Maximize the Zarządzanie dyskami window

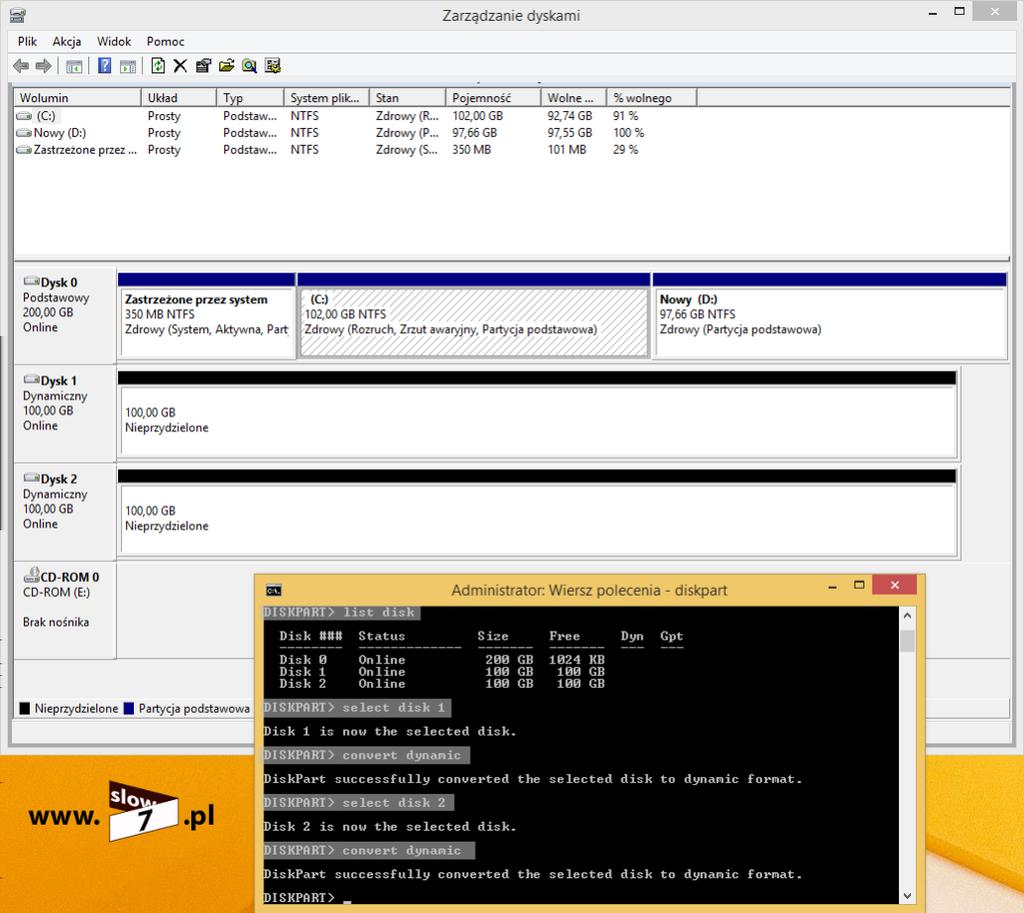pos(959,11)
